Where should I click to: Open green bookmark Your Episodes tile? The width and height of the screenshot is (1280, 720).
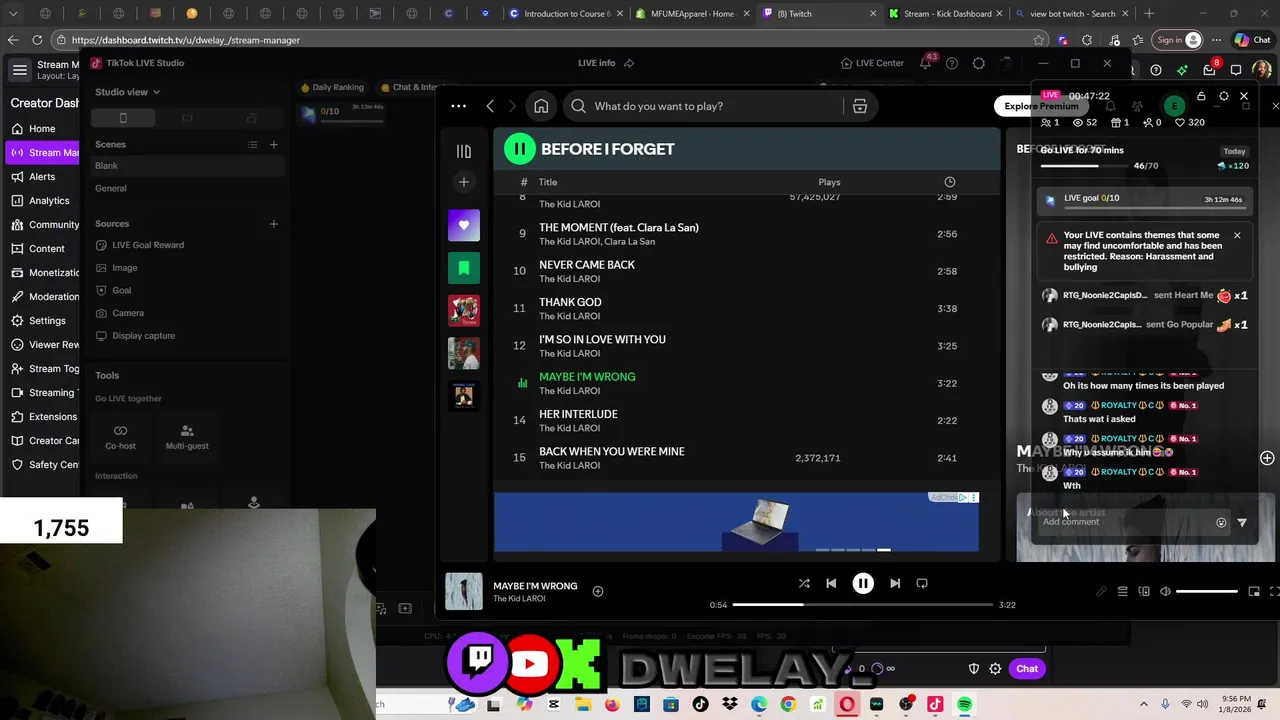tap(464, 268)
